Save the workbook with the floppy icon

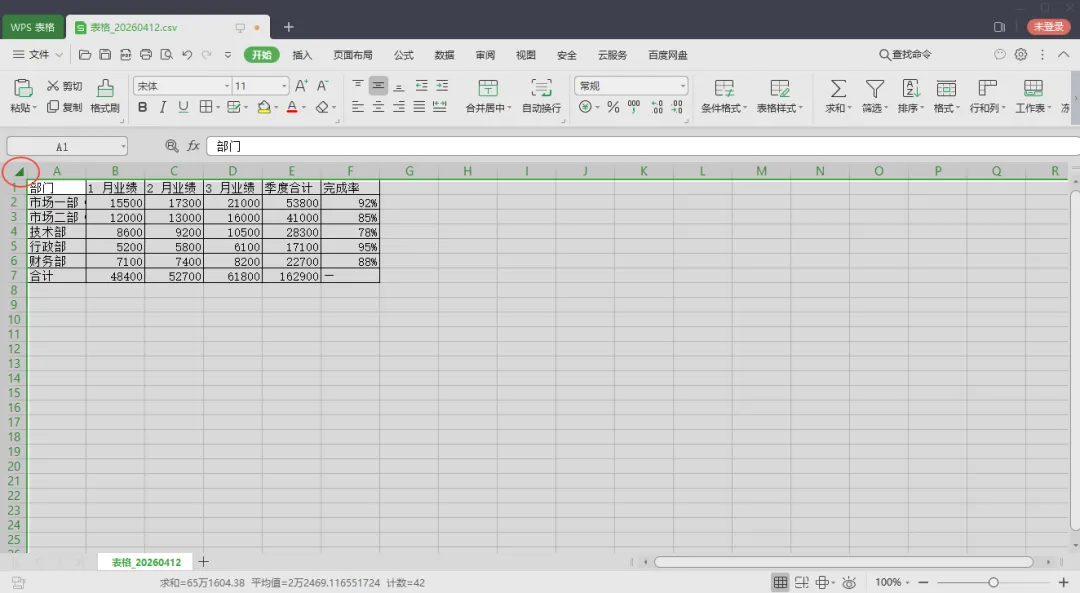105,54
